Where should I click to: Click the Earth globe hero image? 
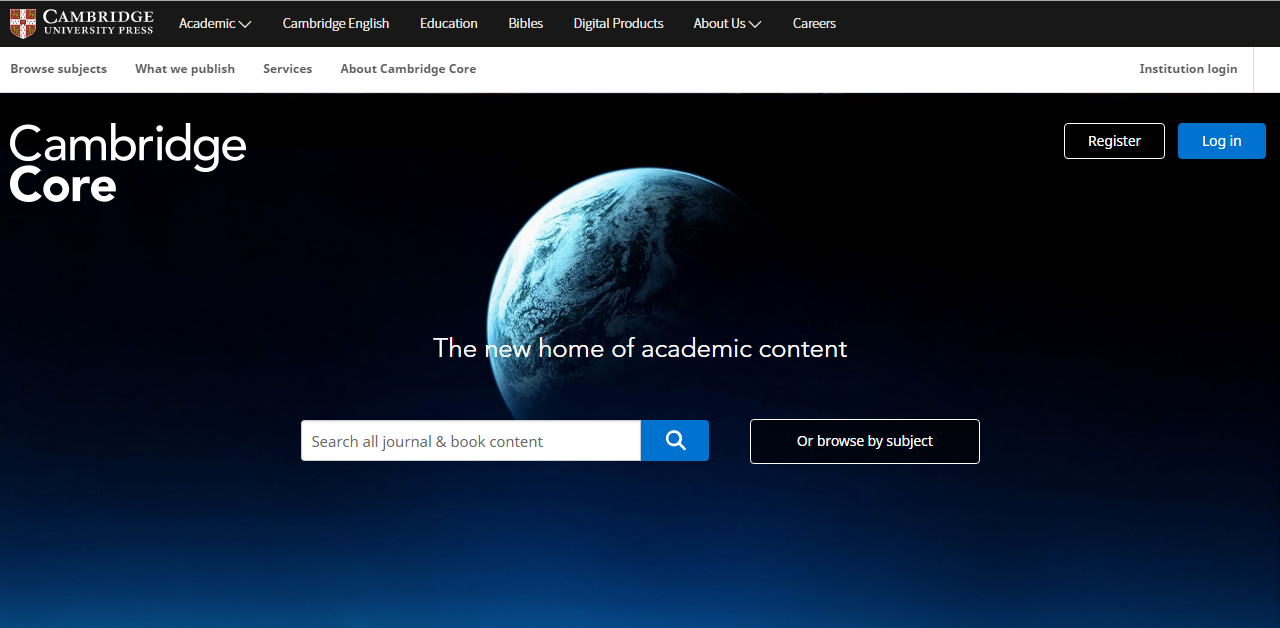pos(620,270)
